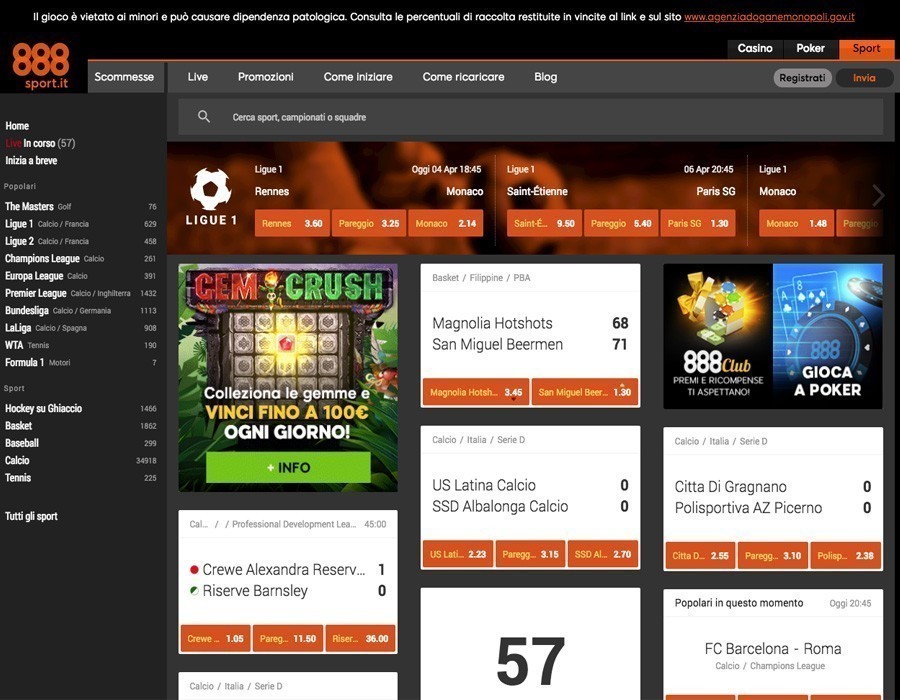Image resolution: width=900 pixels, height=700 pixels.
Task: Bet on Pareggio at 11.50
Action: [x=288, y=639]
